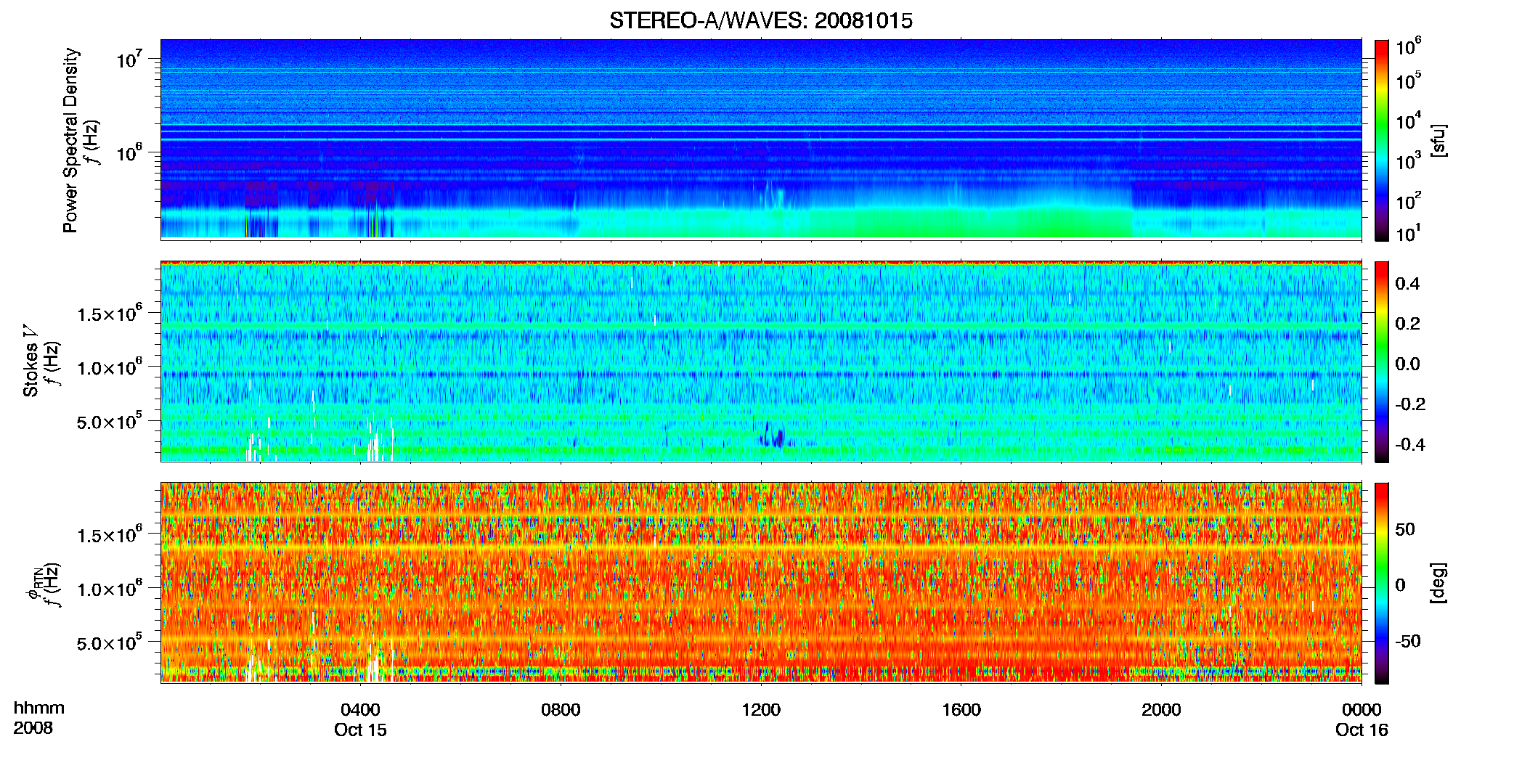The width and height of the screenshot is (1522, 784).
Task: Click the sfu intensity color bar
Action: 1382,140
